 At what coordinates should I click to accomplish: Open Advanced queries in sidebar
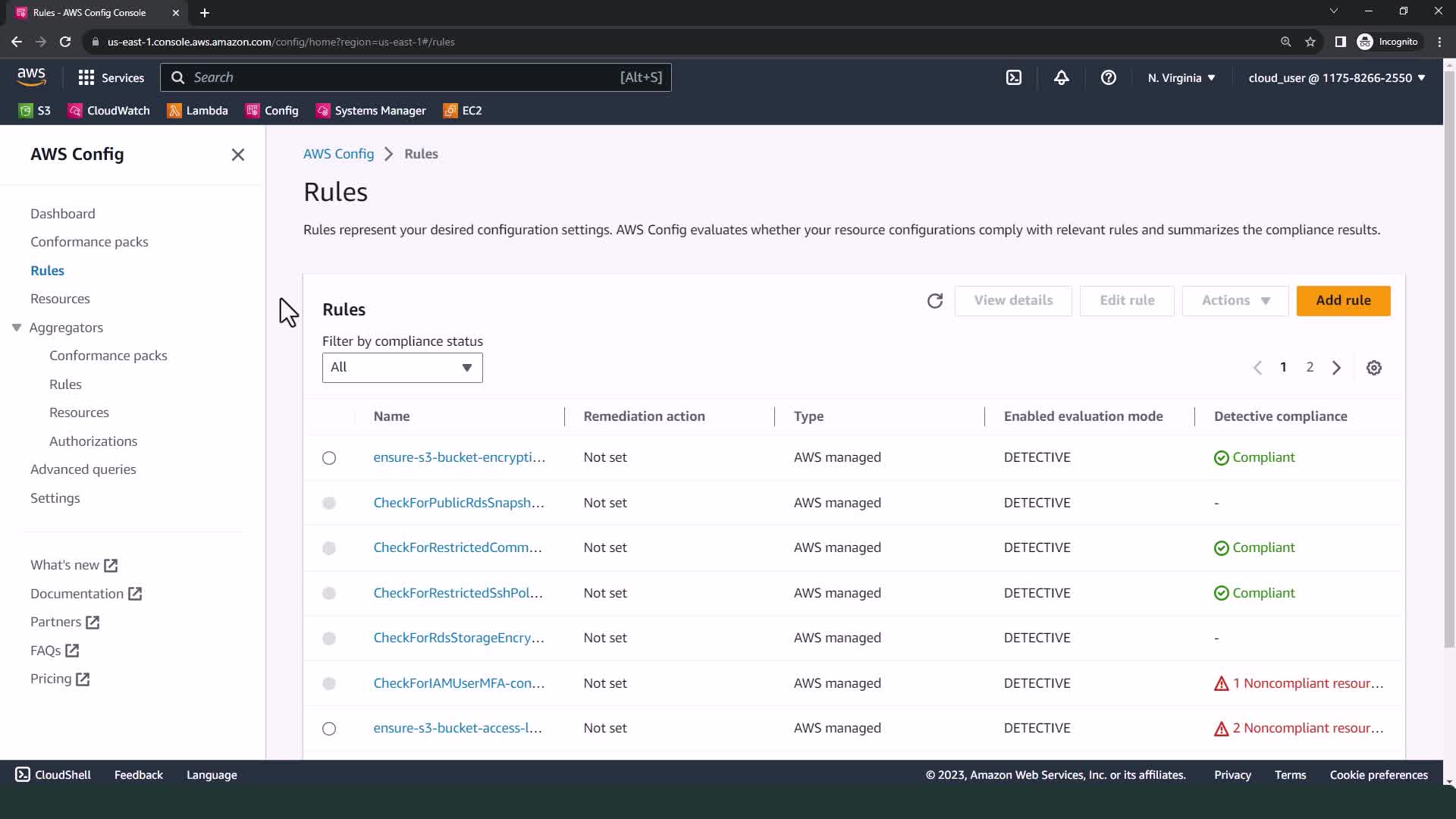[x=83, y=469]
